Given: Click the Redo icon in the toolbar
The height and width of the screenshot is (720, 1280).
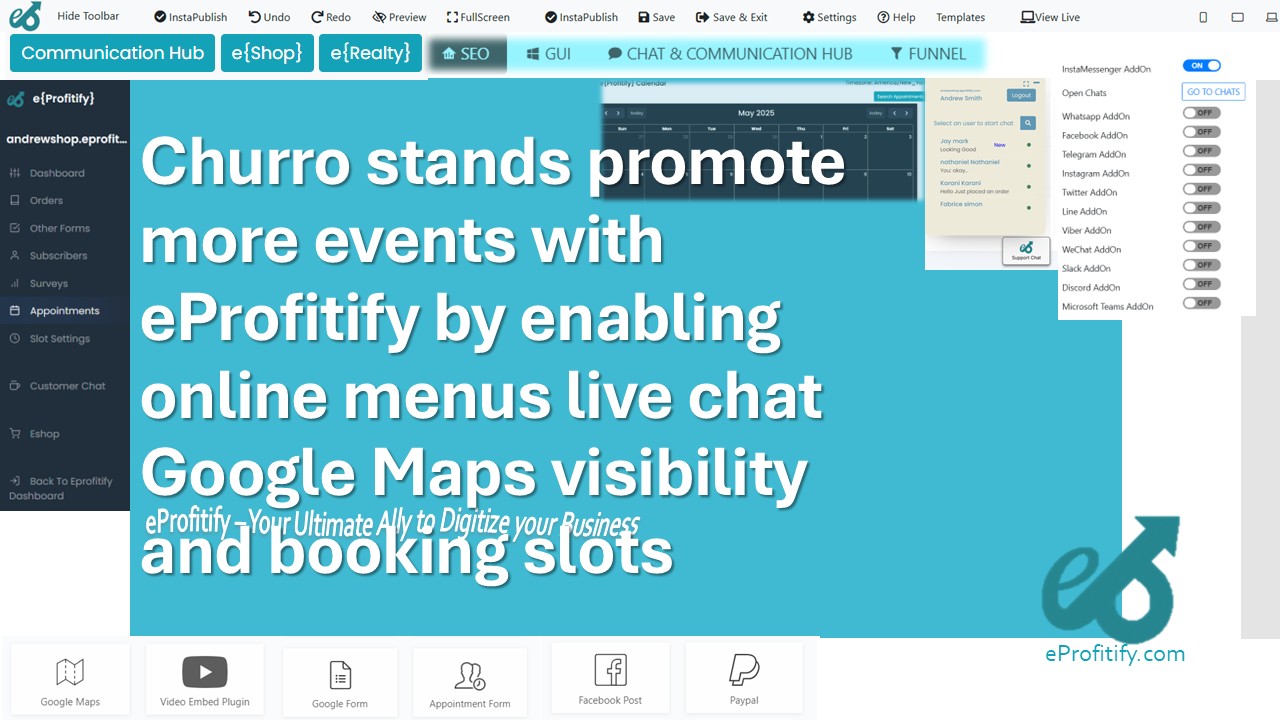Looking at the screenshot, I should (x=316, y=16).
